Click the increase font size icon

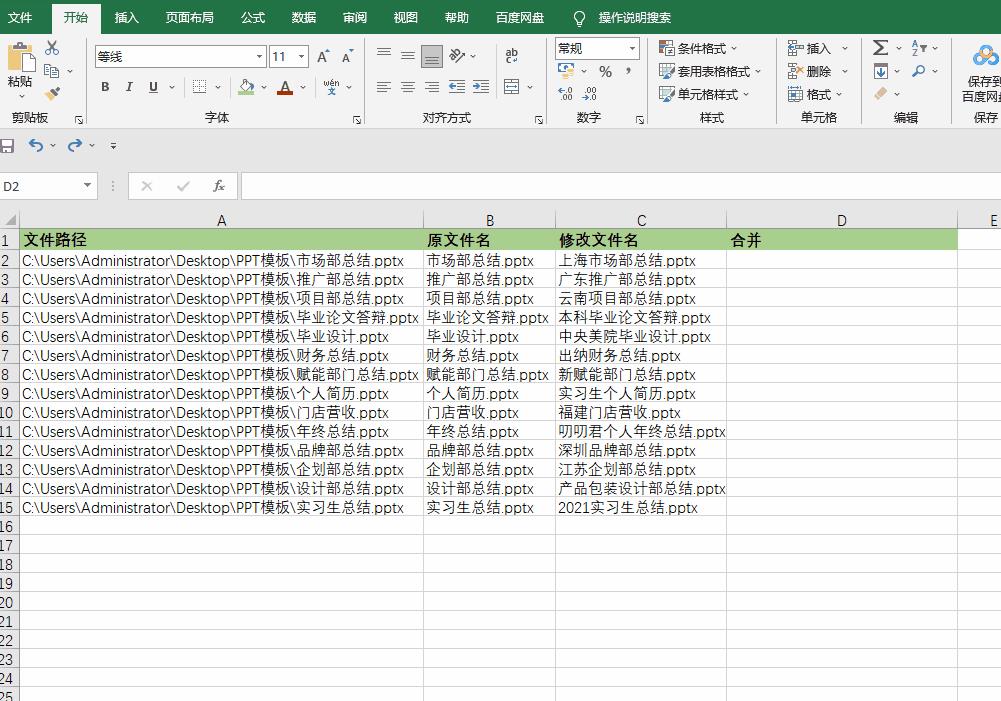pos(323,57)
